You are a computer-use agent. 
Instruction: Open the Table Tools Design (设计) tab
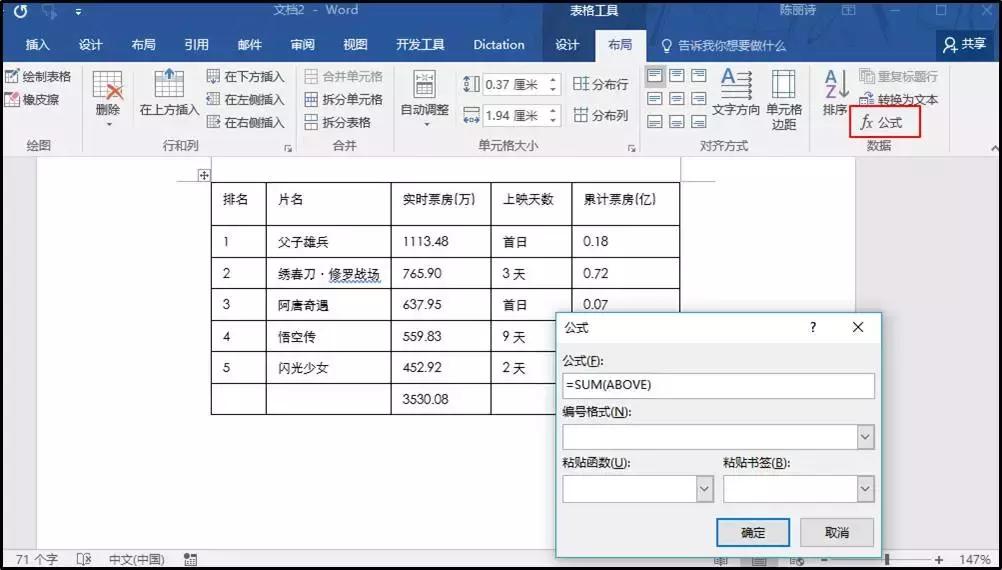567,45
